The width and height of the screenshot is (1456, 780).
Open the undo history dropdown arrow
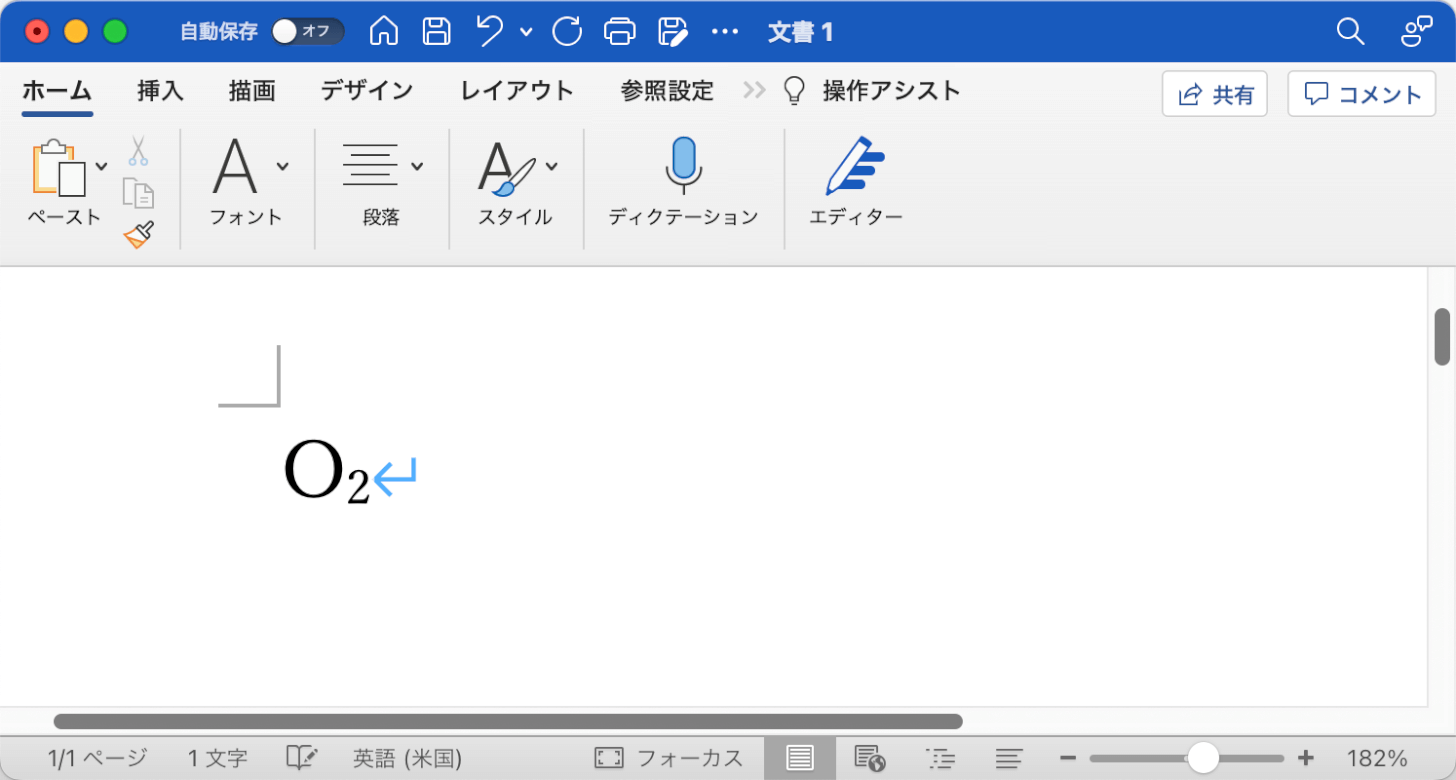pyautogui.click(x=526, y=32)
